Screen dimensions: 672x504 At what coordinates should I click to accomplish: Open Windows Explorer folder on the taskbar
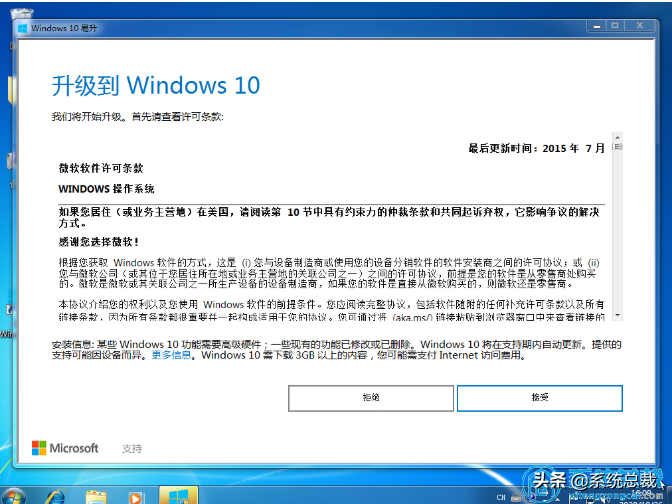[x=96, y=497]
